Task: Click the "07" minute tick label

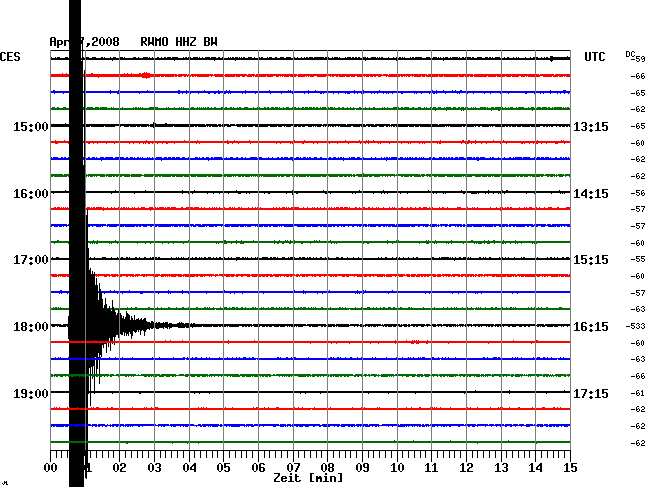Action: 293,468
